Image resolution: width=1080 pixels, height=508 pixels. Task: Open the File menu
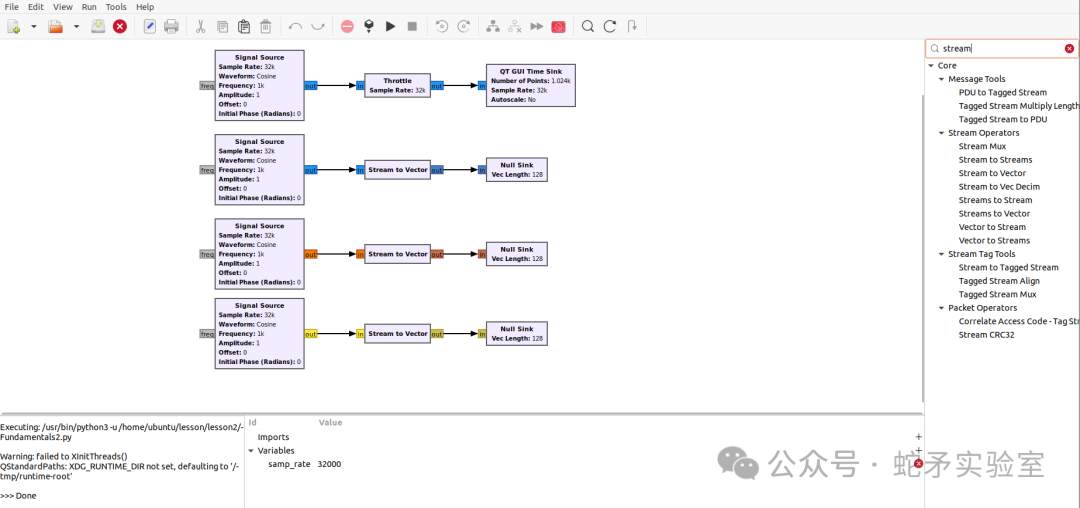pyautogui.click(x=12, y=7)
